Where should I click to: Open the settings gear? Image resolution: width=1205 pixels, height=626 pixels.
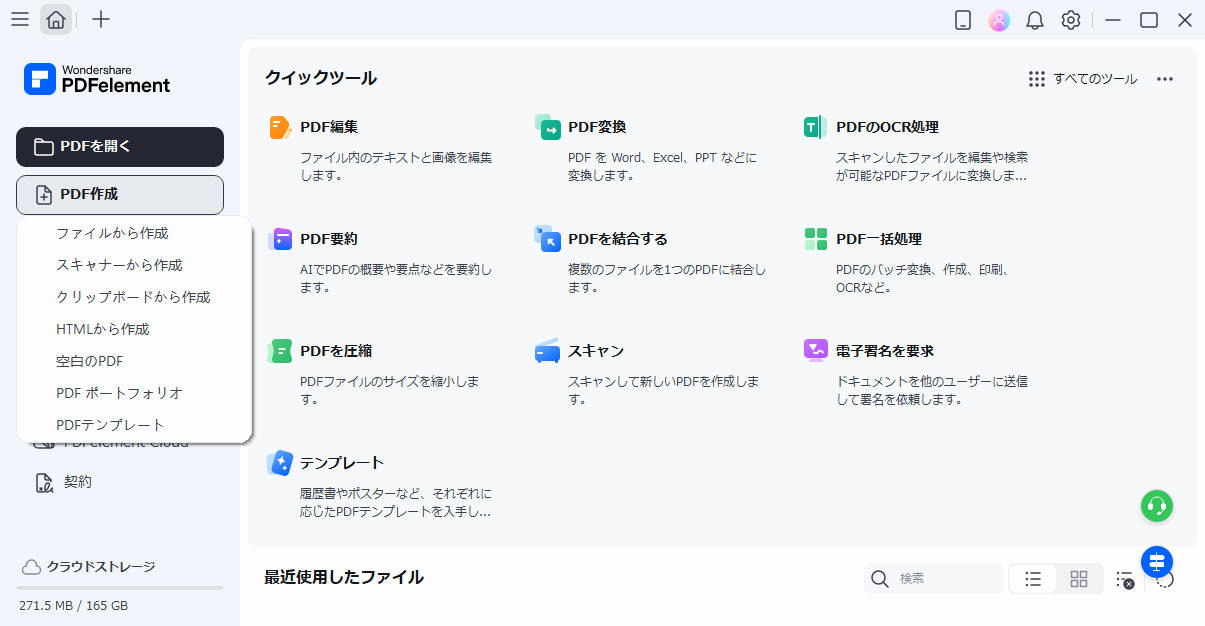(1071, 19)
